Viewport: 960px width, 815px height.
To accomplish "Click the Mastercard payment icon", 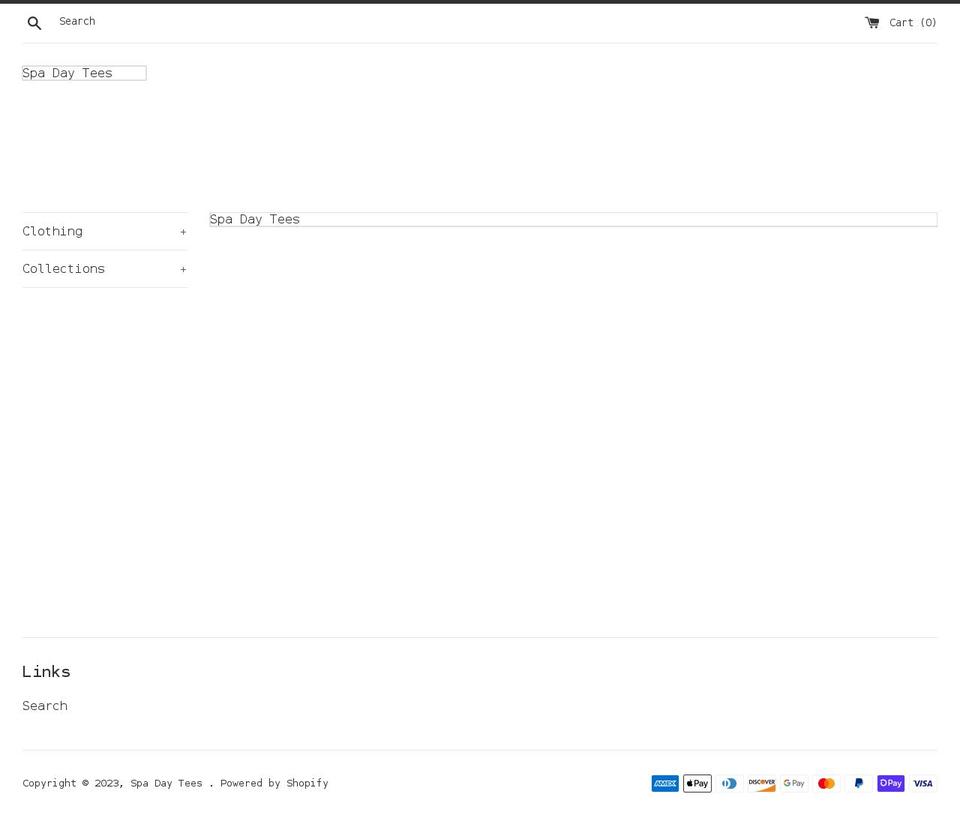I will (x=826, y=783).
